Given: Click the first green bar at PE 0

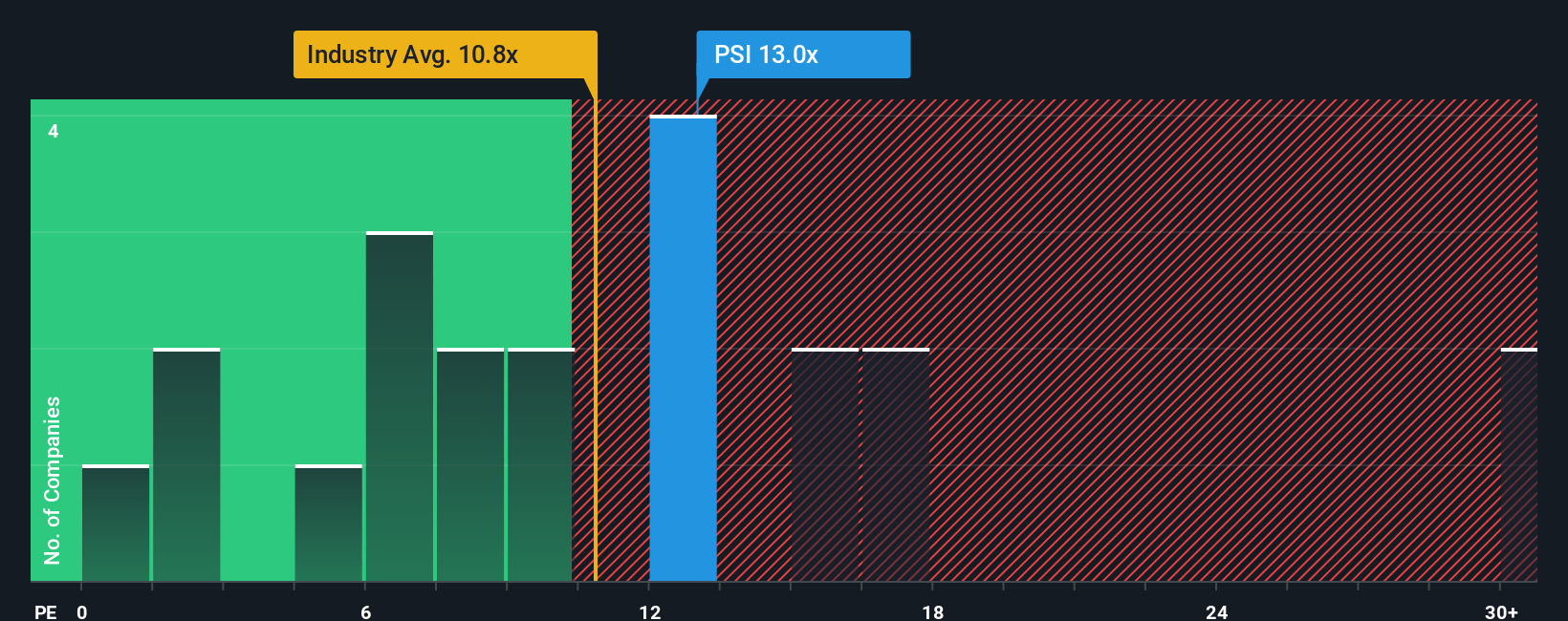Looking at the screenshot, I should 116,524.
